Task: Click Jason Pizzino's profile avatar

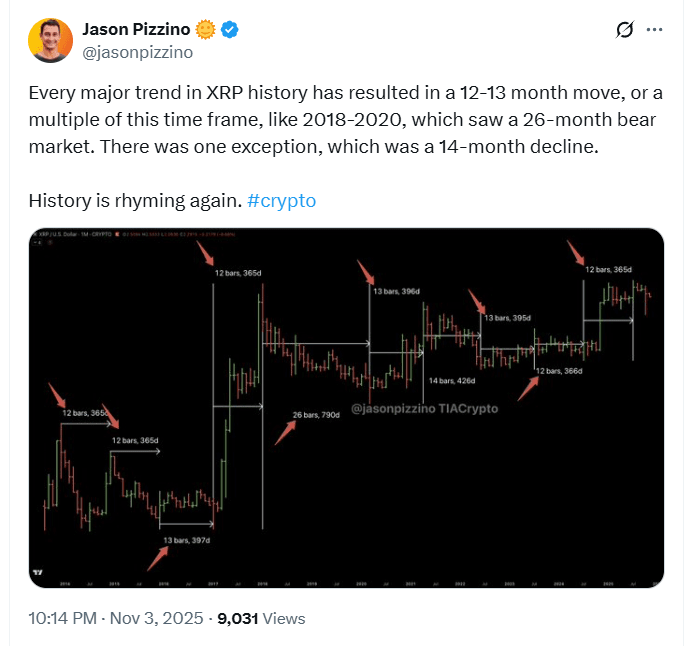Action: click(51, 39)
